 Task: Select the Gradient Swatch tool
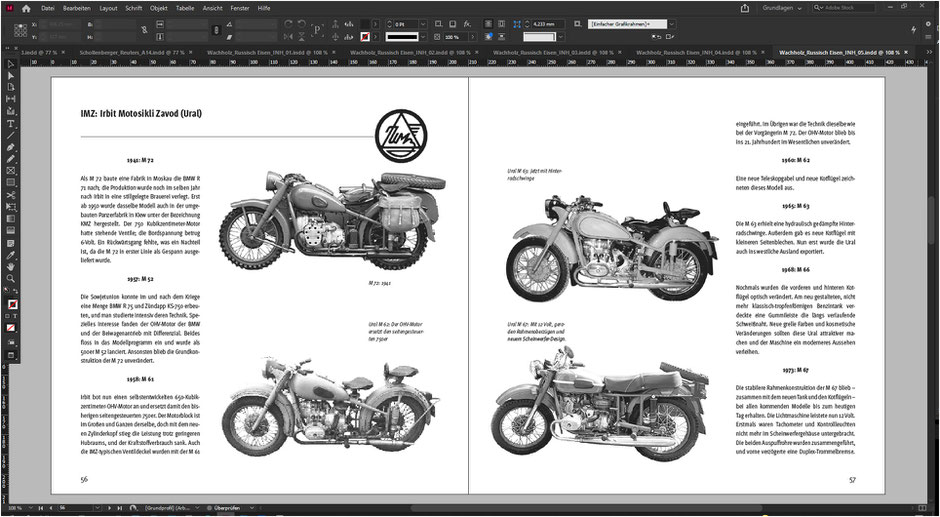pyautogui.click(x=11, y=218)
